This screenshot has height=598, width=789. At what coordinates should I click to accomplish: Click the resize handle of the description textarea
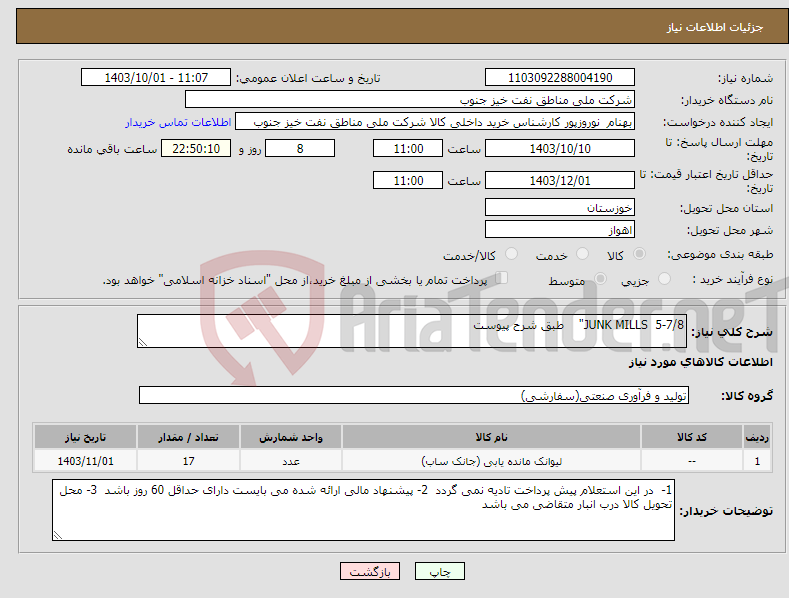click(142, 343)
